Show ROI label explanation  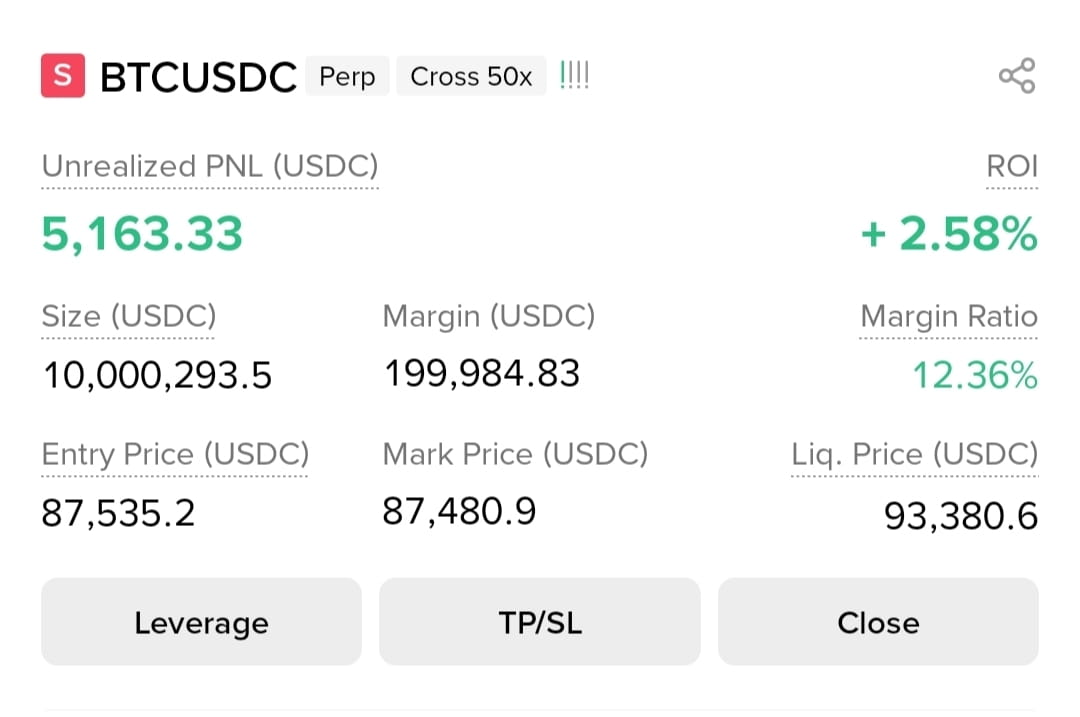coord(1012,167)
